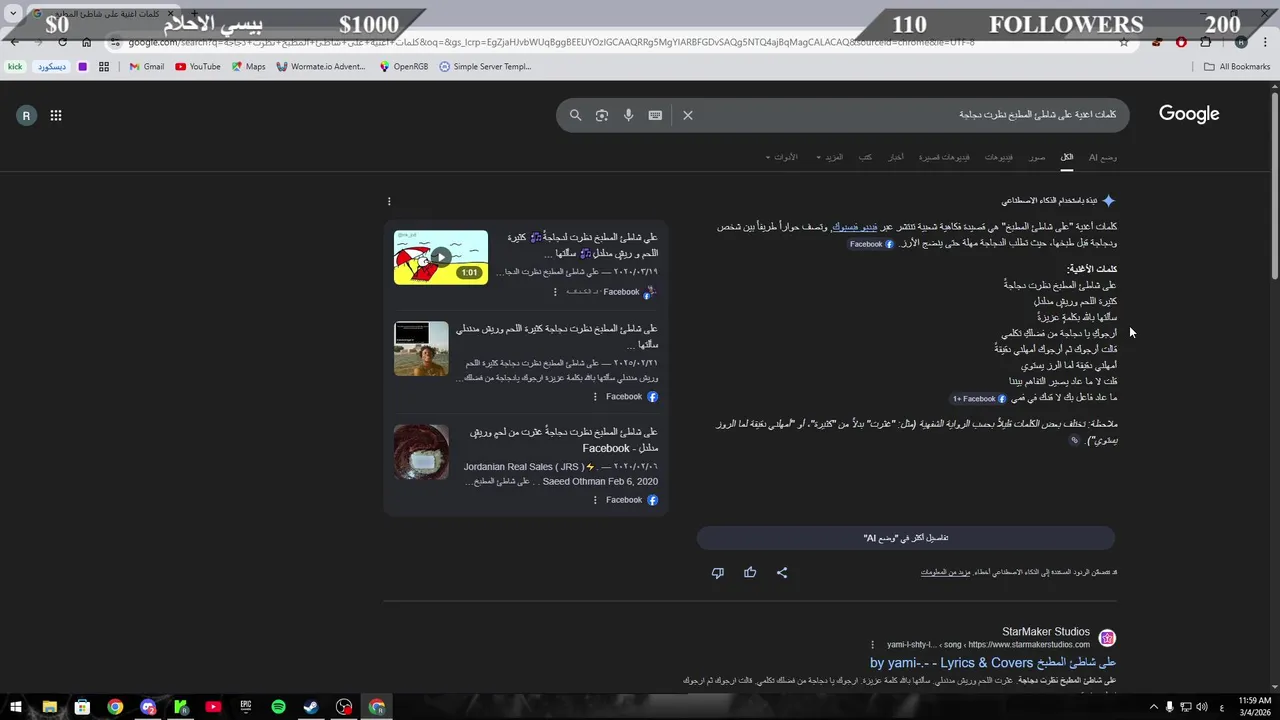Open the مزيد من المعلومات learn more link
1280x720 pixels.
[946, 572]
